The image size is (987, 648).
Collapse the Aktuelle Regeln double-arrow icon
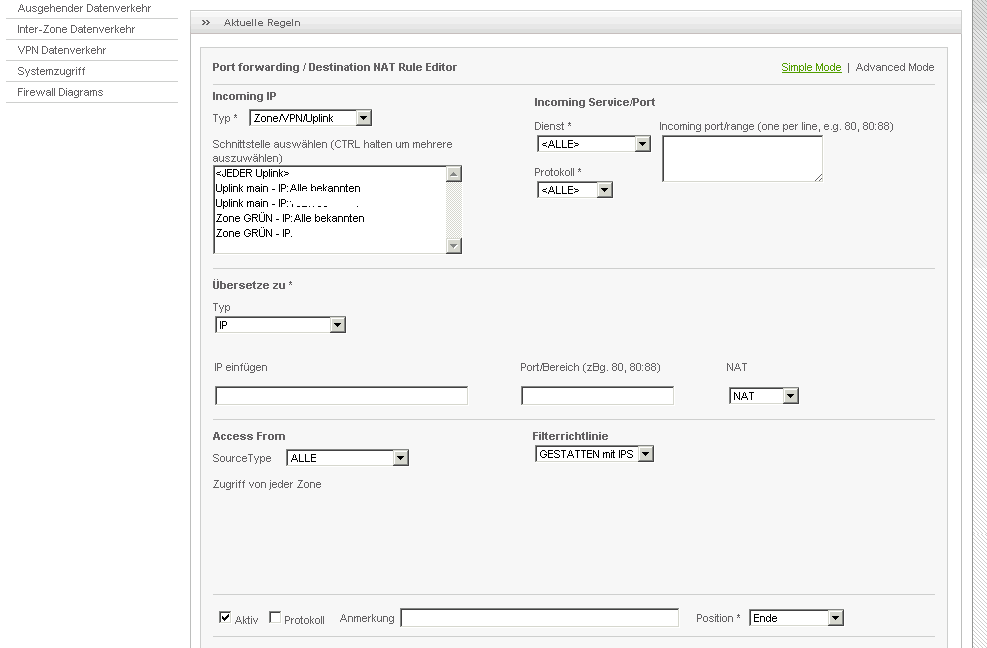[x=205, y=22]
